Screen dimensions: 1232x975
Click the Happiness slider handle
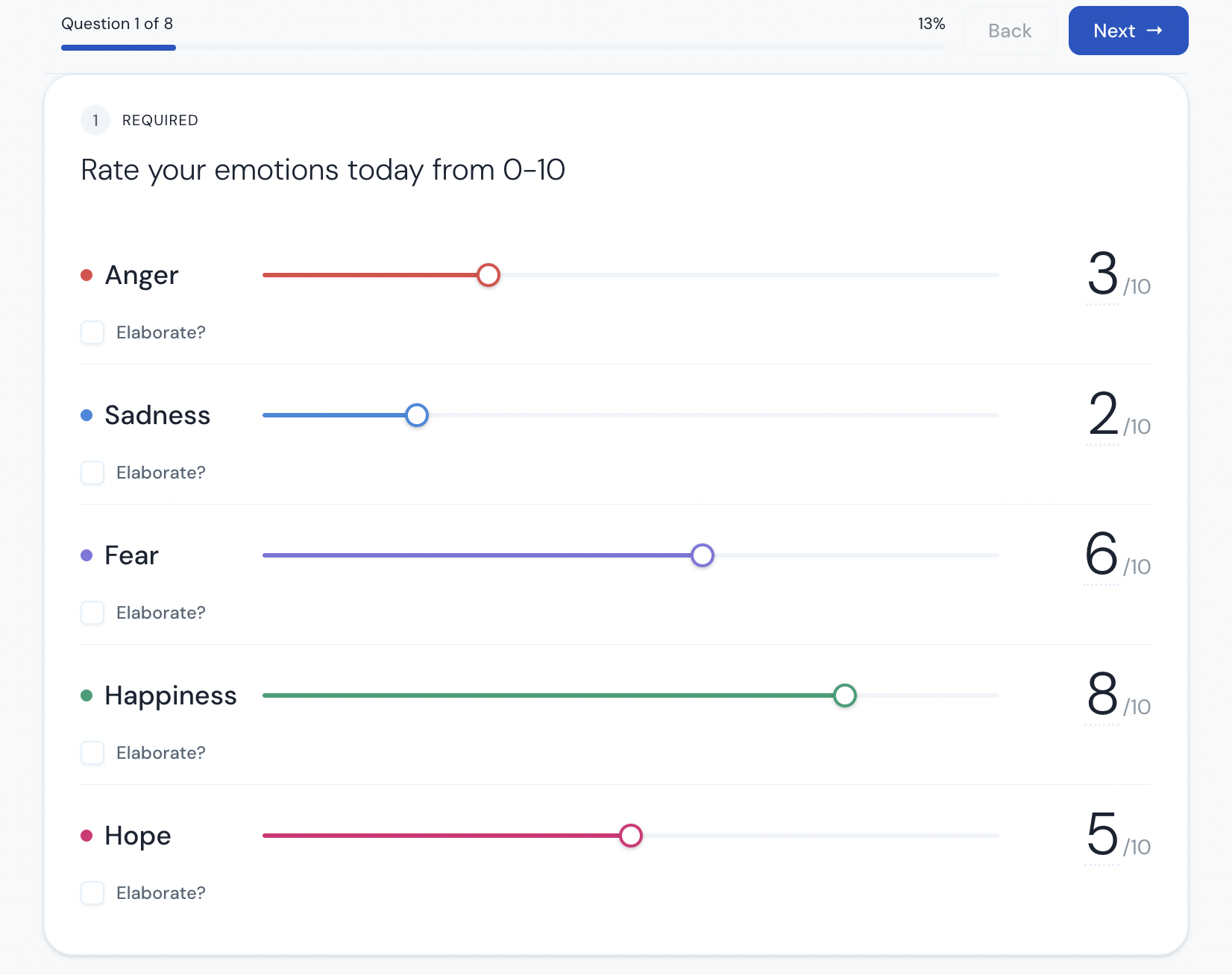845,695
